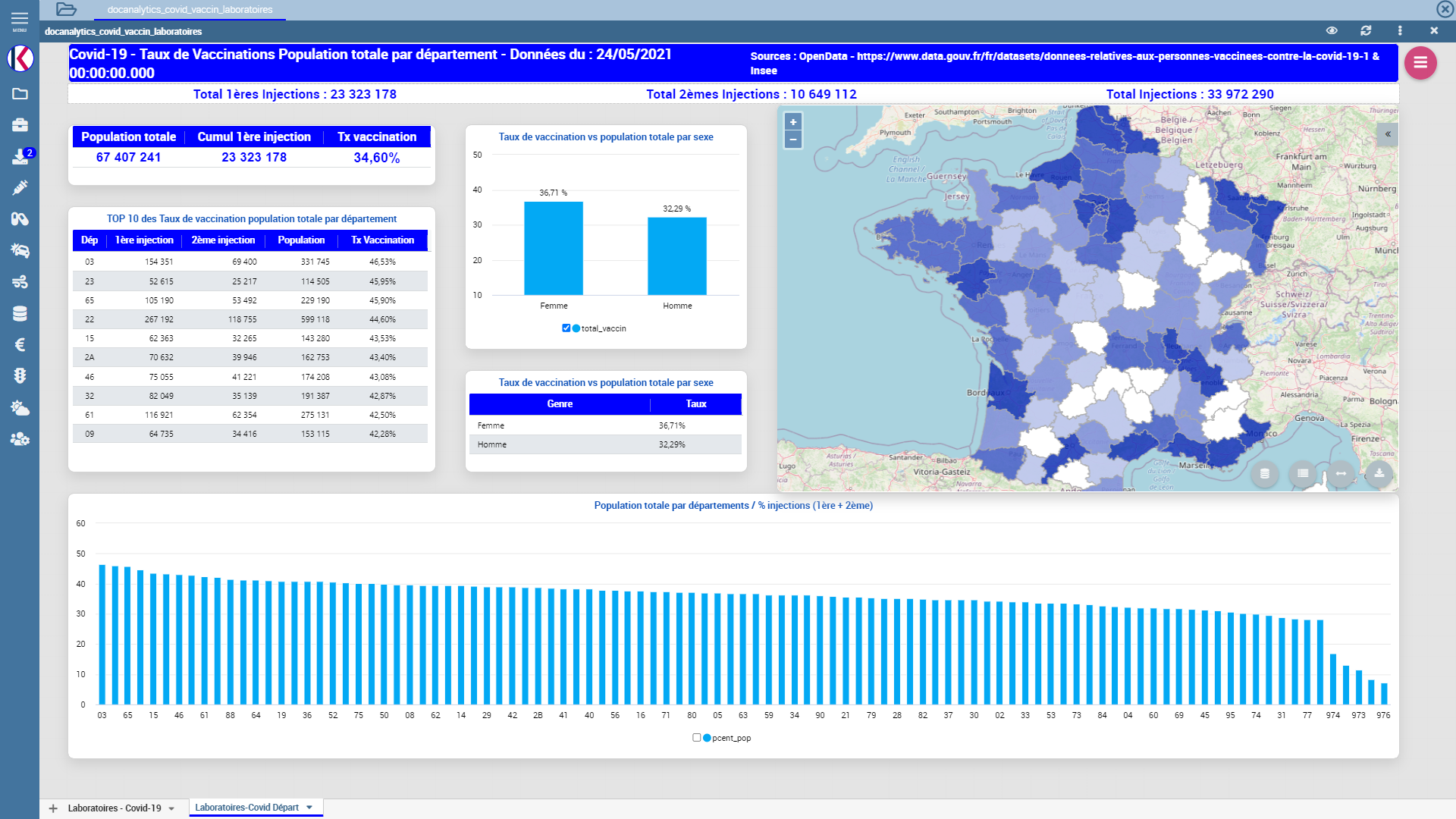Toggle the pcent_pop legend checkbox
This screenshot has height=819, width=1456.
[696, 738]
